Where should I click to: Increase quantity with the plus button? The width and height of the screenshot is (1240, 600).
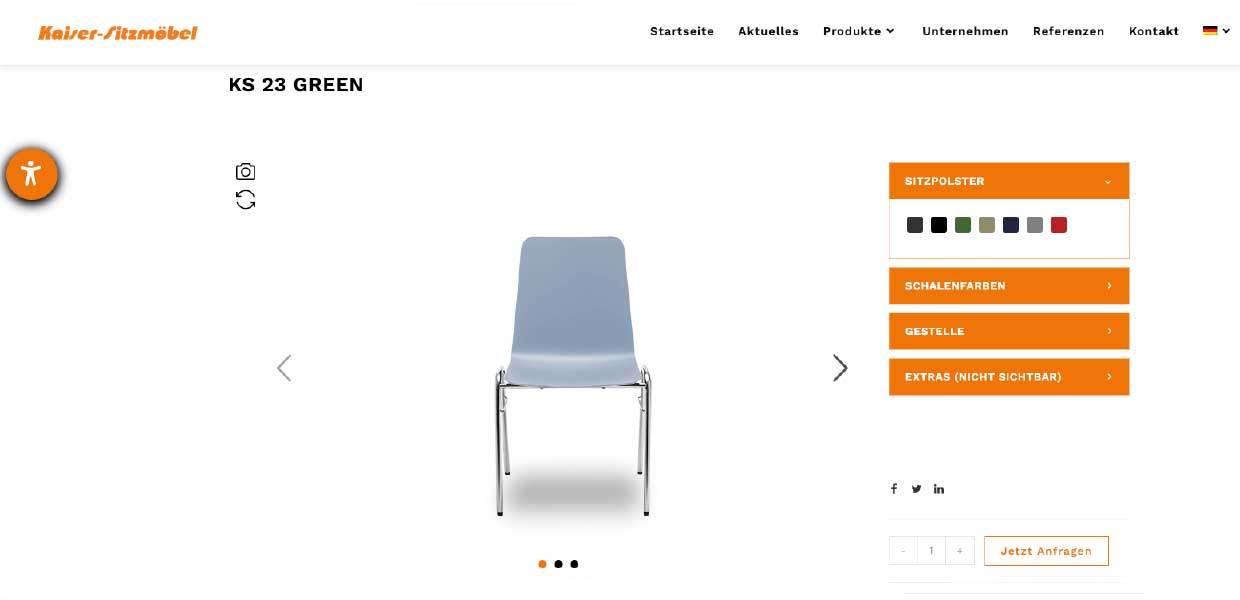tap(960, 551)
